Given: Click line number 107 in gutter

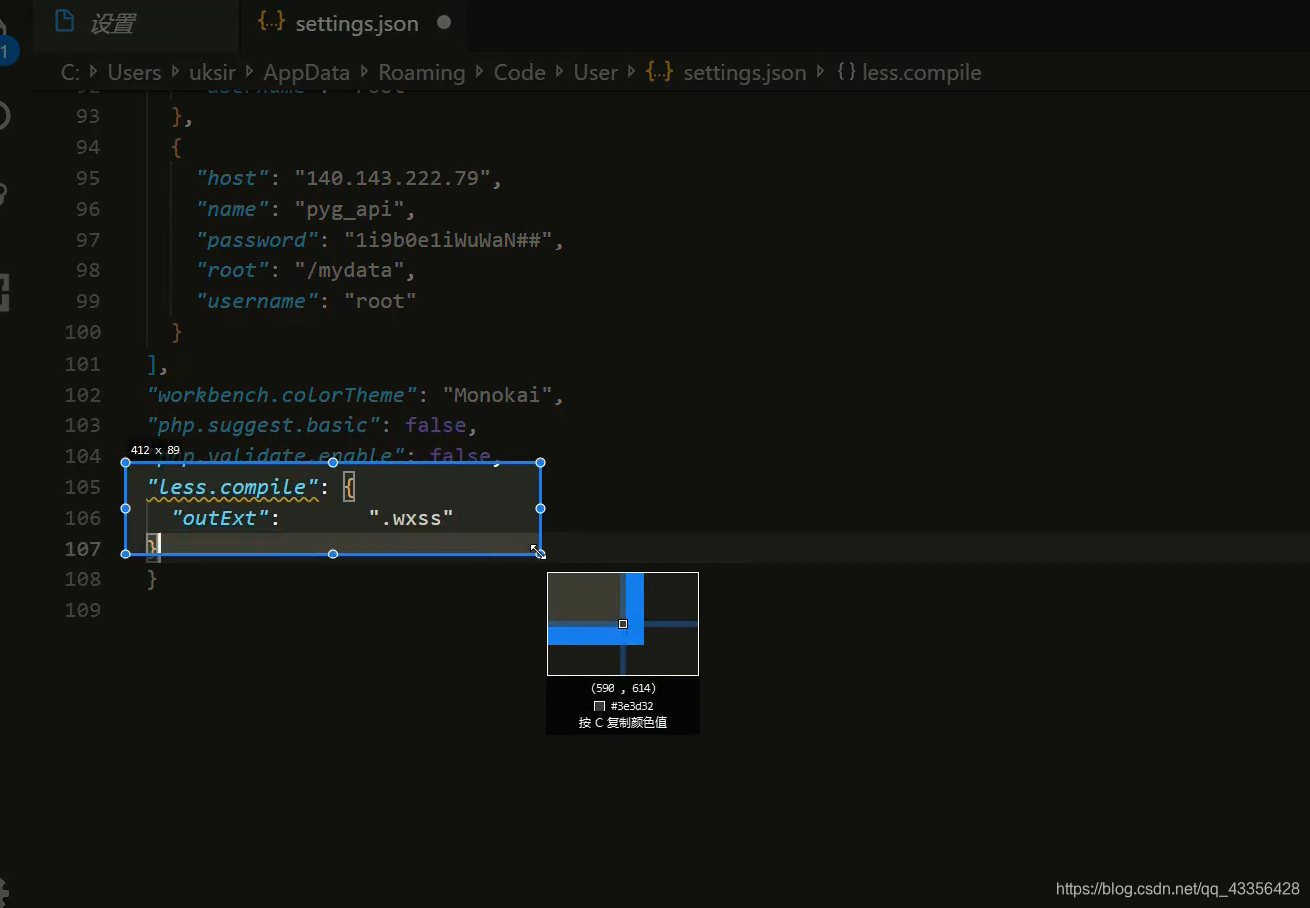Looking at the screenshot, I should (x=82, y=548).
